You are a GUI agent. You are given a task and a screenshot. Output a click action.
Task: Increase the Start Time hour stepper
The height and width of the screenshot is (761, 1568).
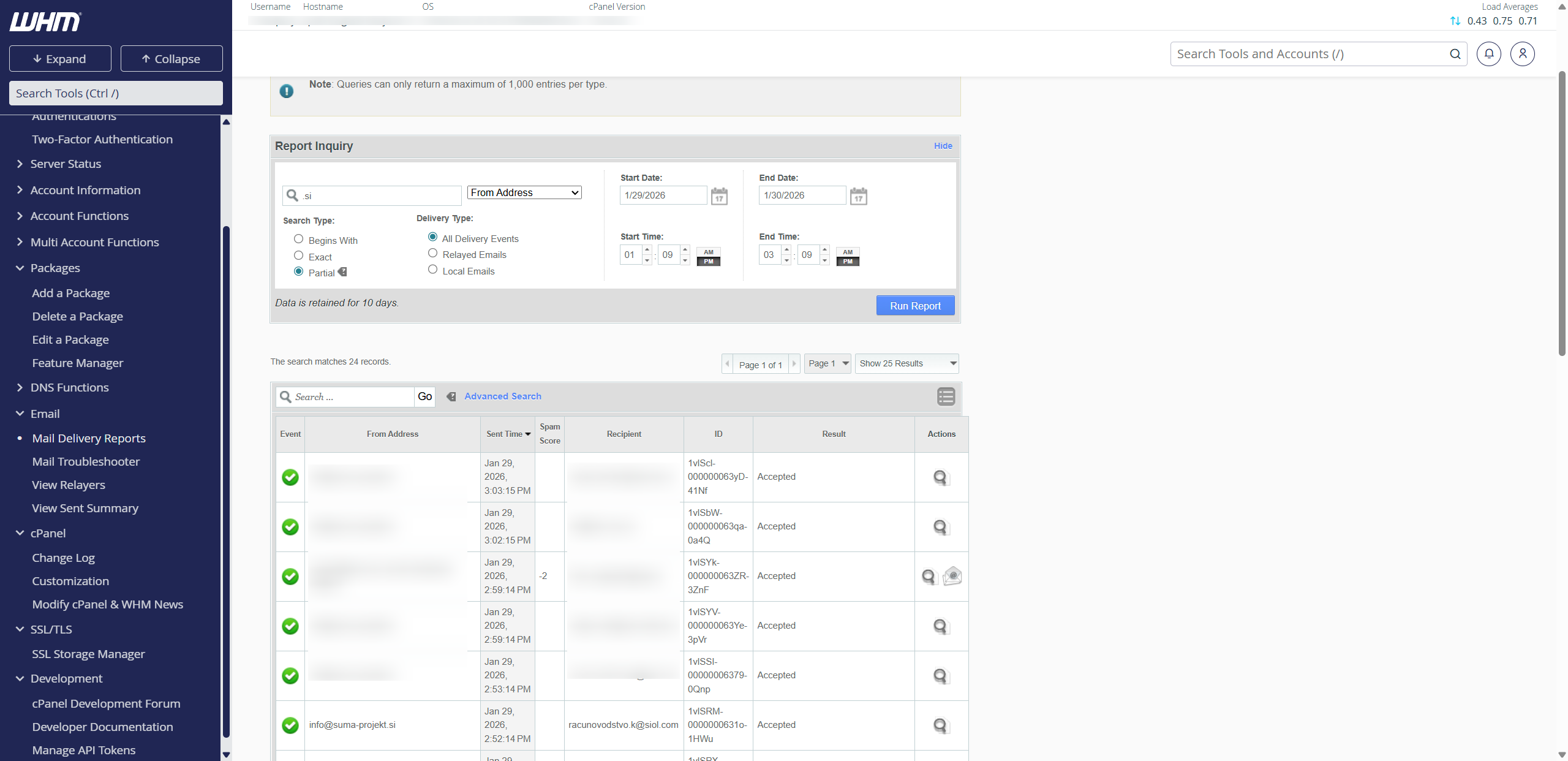point(647,249)
